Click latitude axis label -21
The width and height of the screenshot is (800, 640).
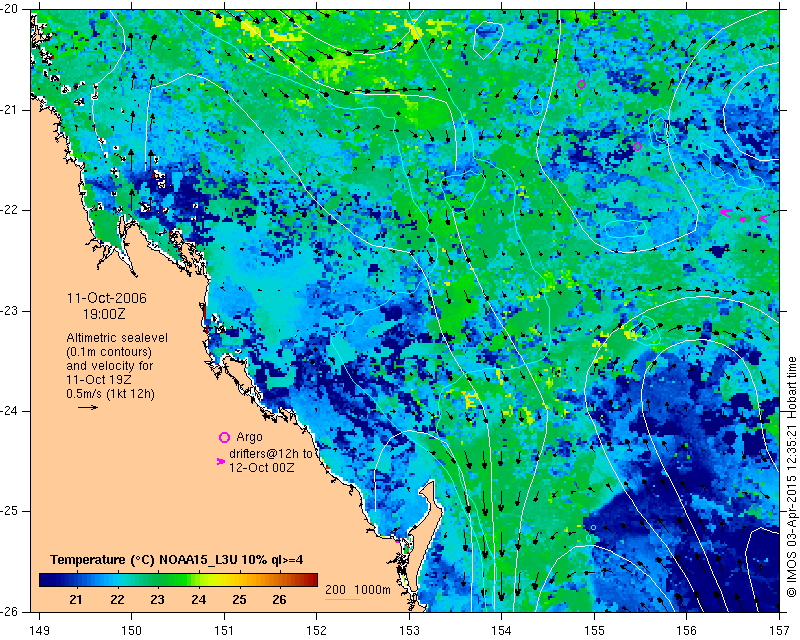pos(10,110)
